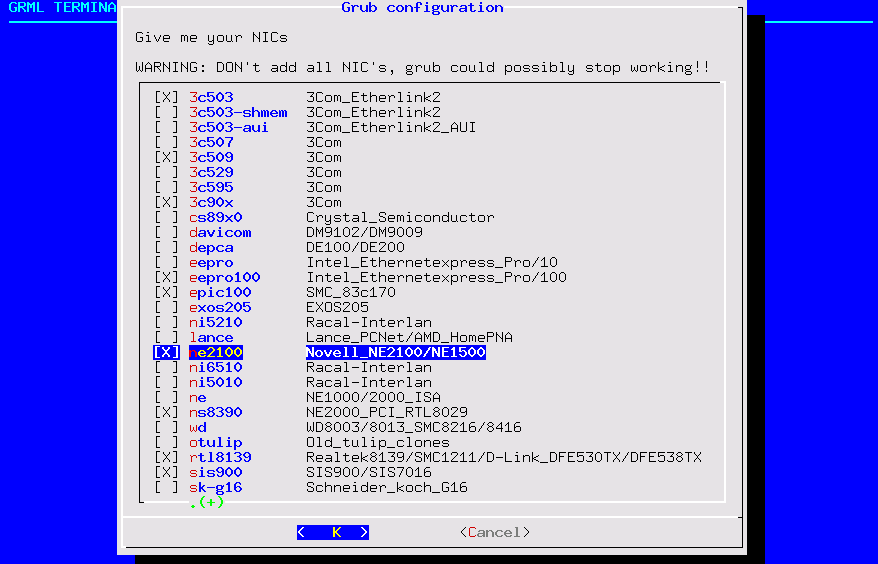Check the cs89x0 checkbox
The image size is (878, 564).
(x=166, y=217)
